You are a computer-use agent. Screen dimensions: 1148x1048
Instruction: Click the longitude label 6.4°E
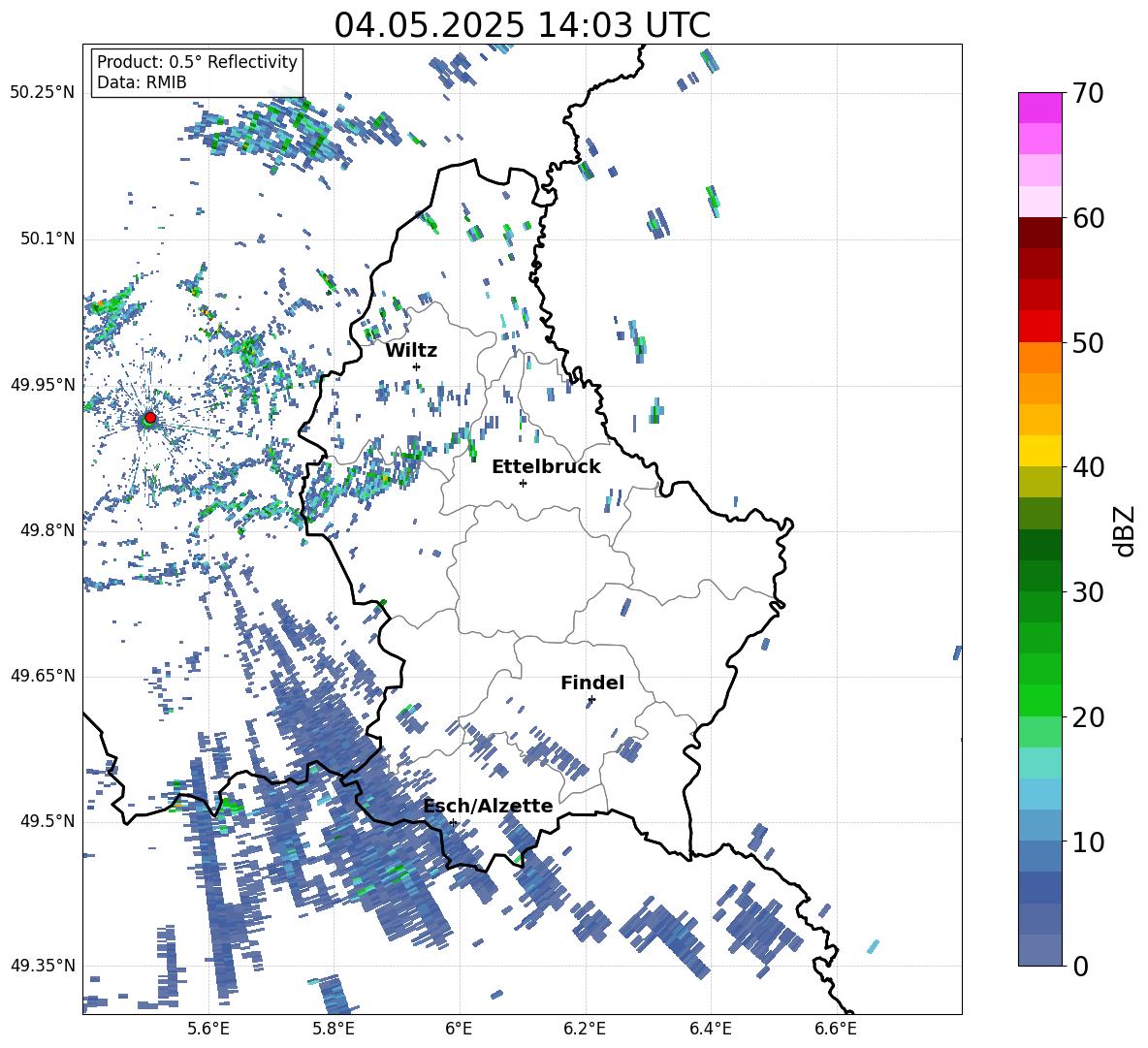click(x=710, y=1029)
